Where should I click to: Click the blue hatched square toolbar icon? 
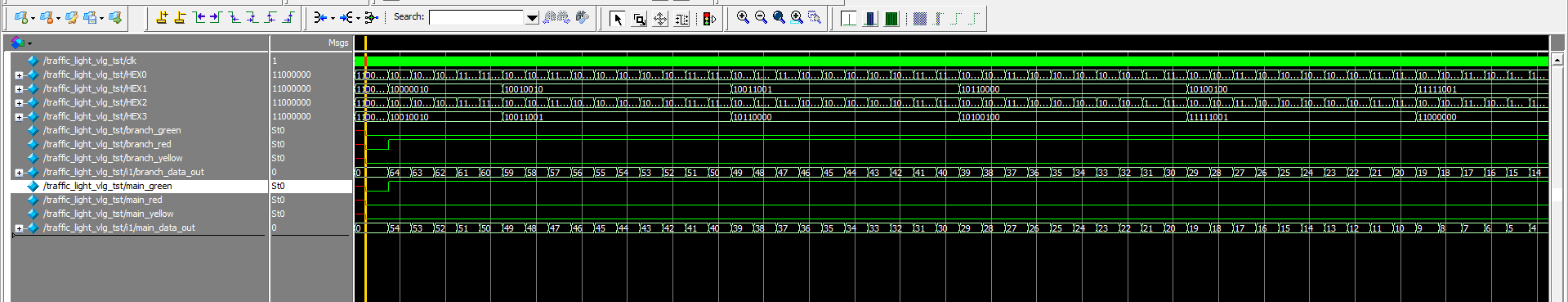[x=920, y=18]
